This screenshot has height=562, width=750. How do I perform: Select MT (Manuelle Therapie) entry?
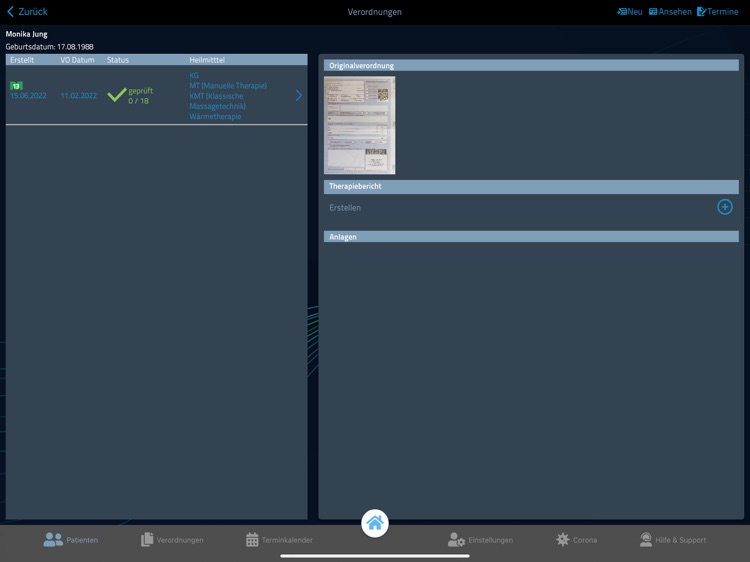pos(228,86)
